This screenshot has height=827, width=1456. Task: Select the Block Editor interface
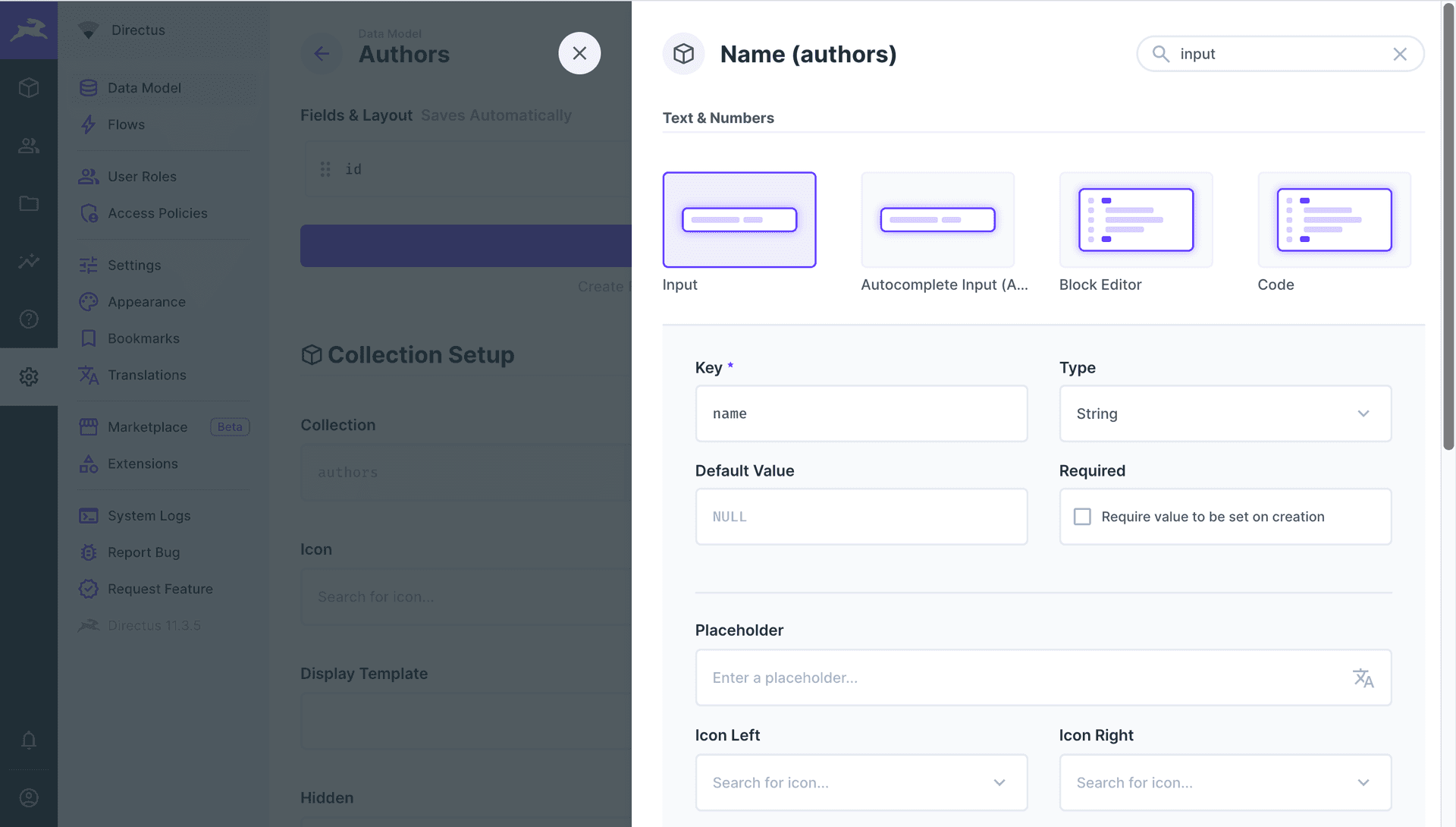pyautogui.click(x=1135, y=220)
